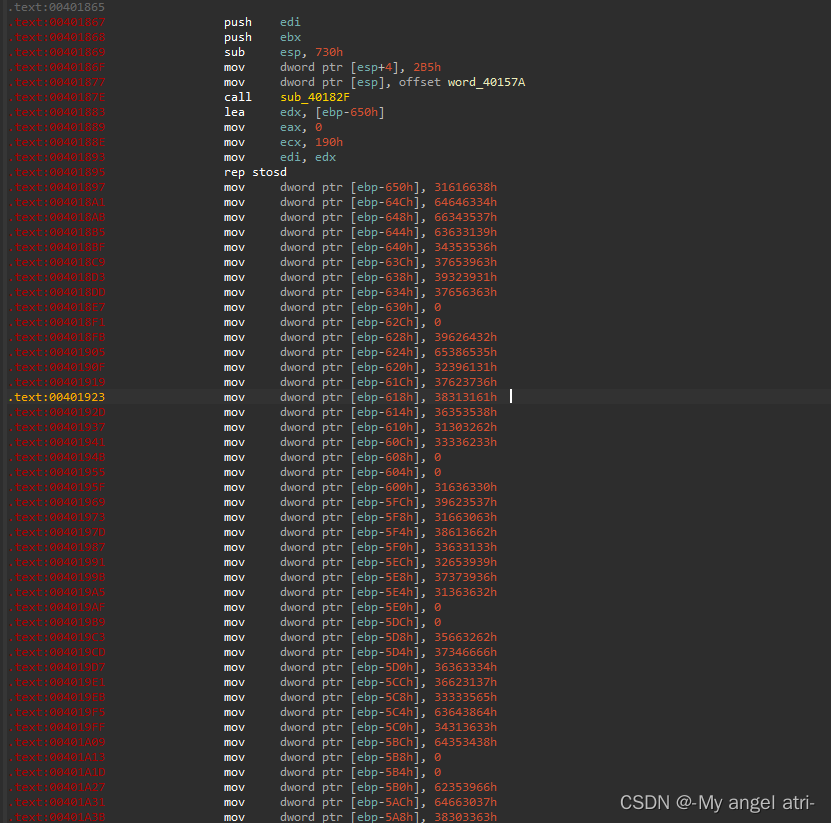Select the sub_40182F call target
This screenshot has width=831, height=823.
coord(315,98)
